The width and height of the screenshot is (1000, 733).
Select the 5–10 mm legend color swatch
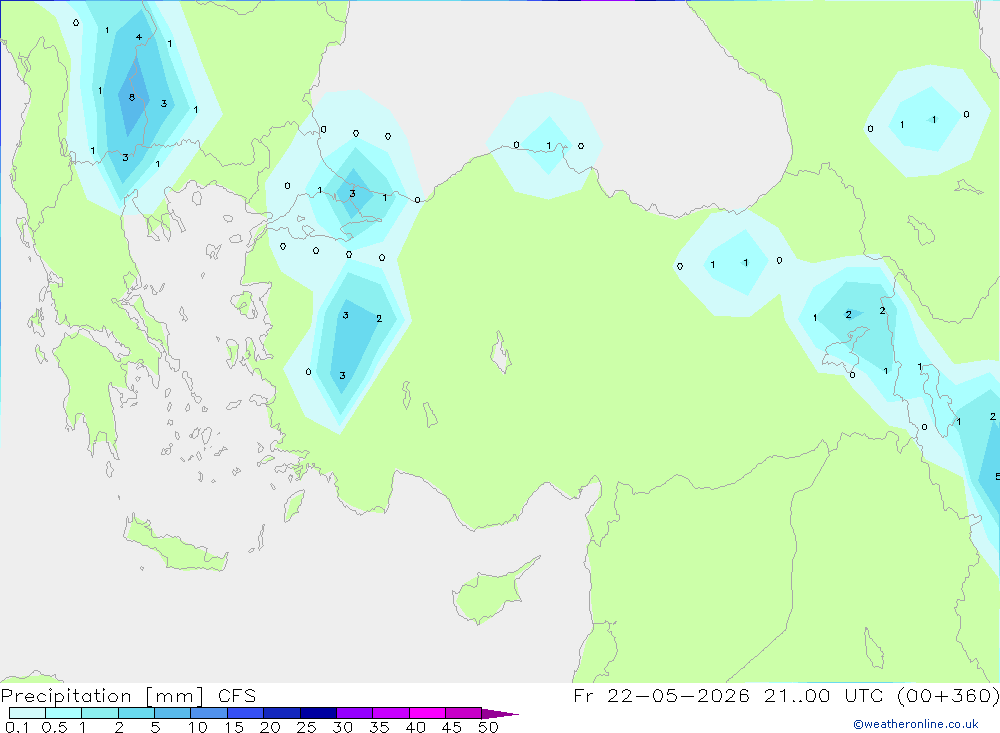(x=173, y=713)
